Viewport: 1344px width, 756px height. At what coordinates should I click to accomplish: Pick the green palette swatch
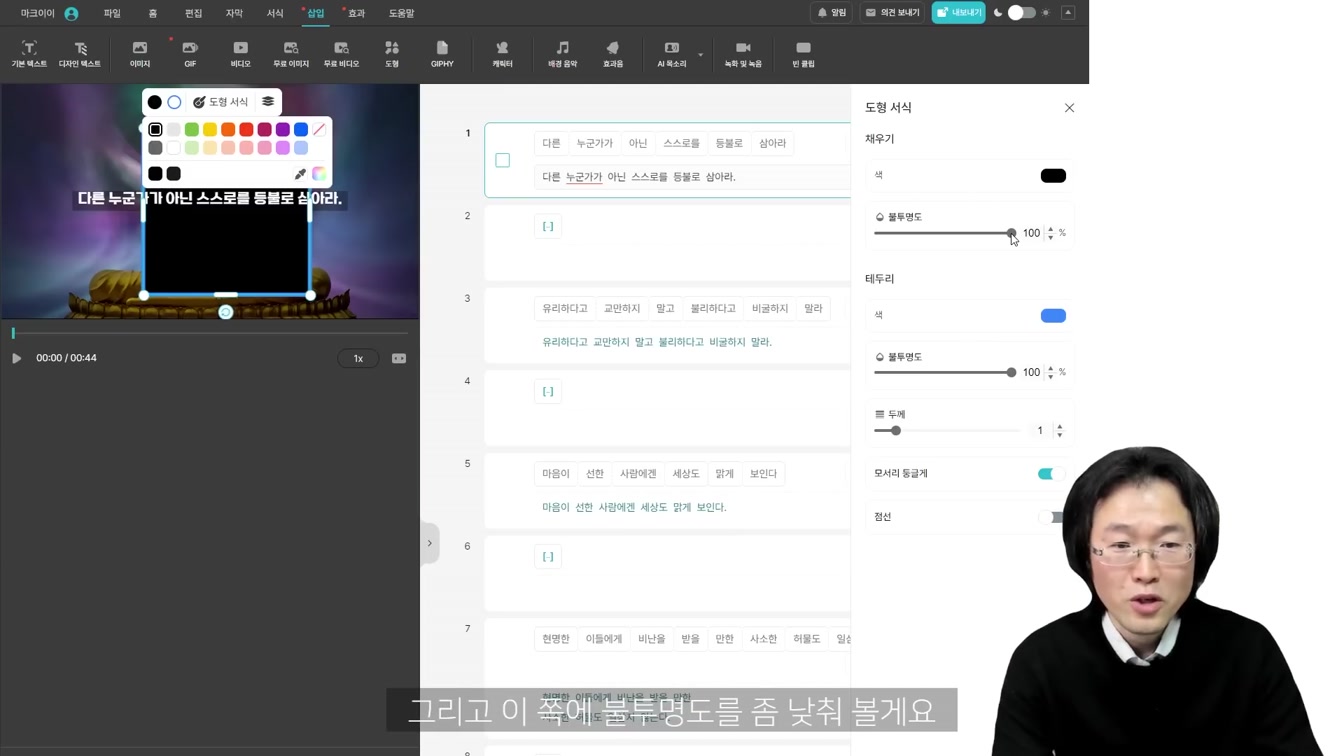click(x=191, y=129)
